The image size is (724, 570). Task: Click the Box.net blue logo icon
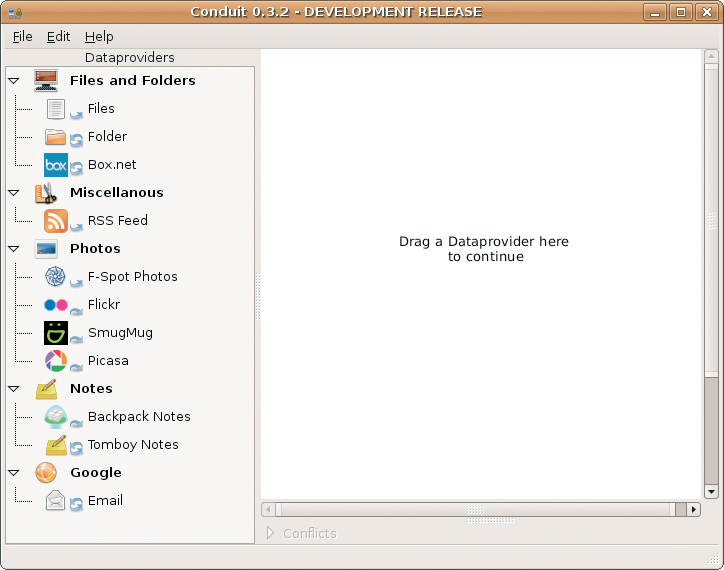coord(56,165)
